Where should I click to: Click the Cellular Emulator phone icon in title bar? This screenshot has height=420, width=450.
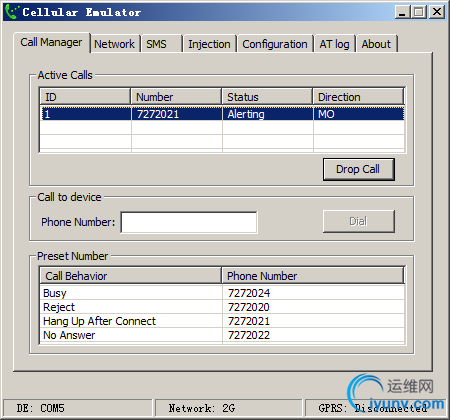[x=12, y=12]
